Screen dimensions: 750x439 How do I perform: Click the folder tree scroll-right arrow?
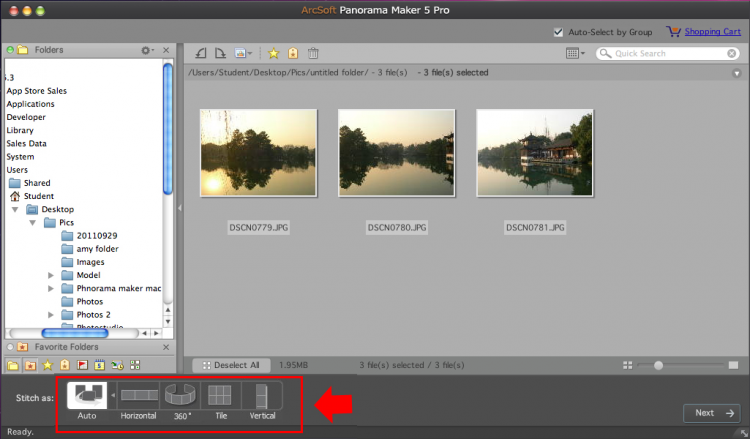click(x=156, y=333)
